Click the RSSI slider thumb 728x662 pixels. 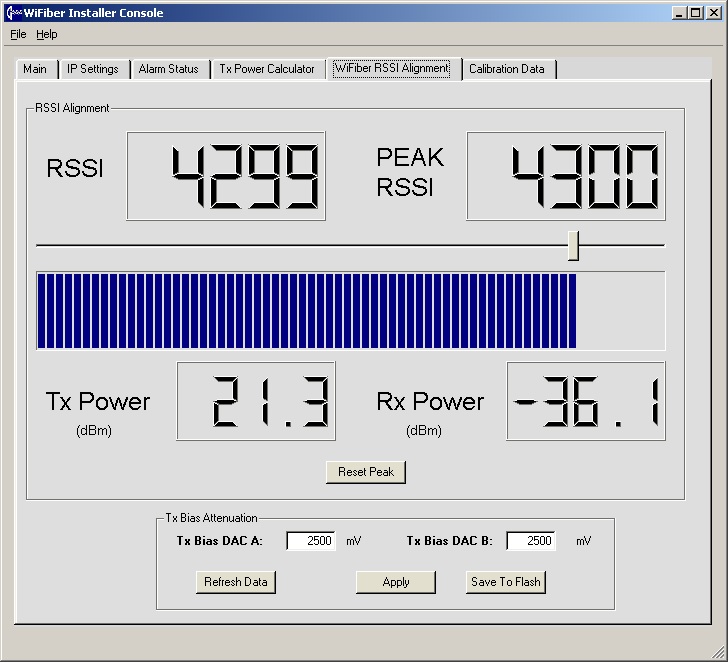click(x=573, y=246)
